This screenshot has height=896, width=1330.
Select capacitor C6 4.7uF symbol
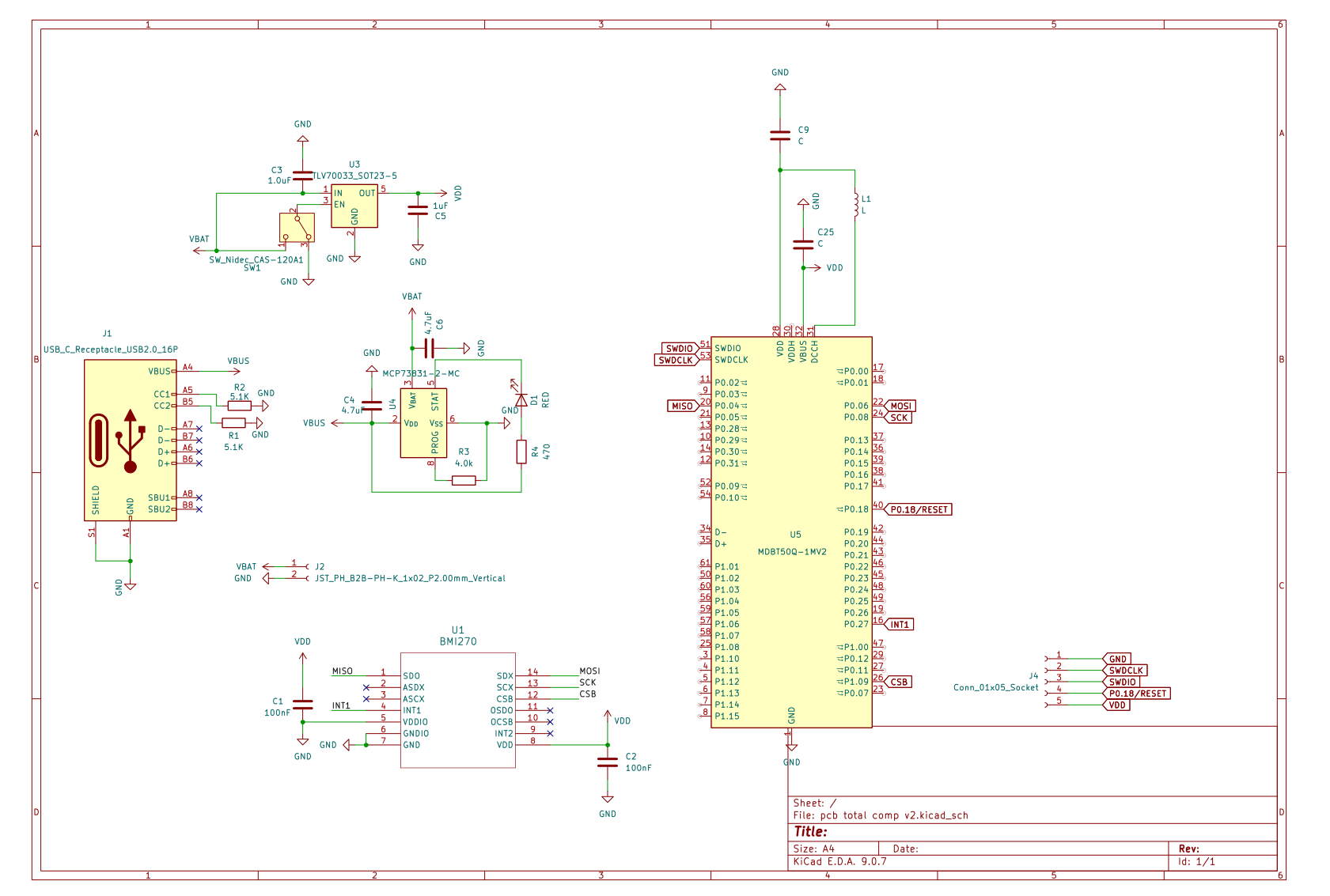tap(430, 348)
